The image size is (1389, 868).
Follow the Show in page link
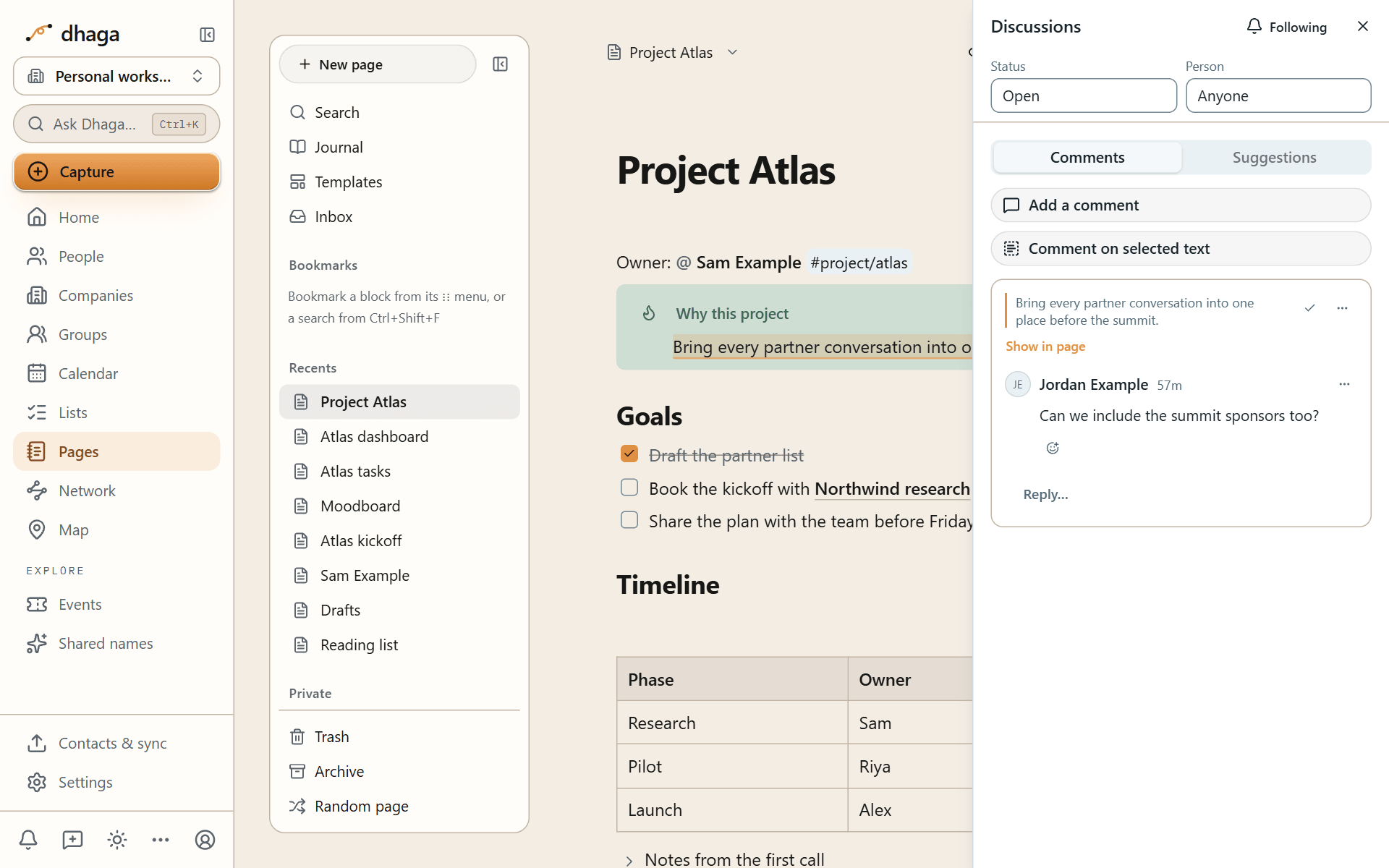point(1045,346)
